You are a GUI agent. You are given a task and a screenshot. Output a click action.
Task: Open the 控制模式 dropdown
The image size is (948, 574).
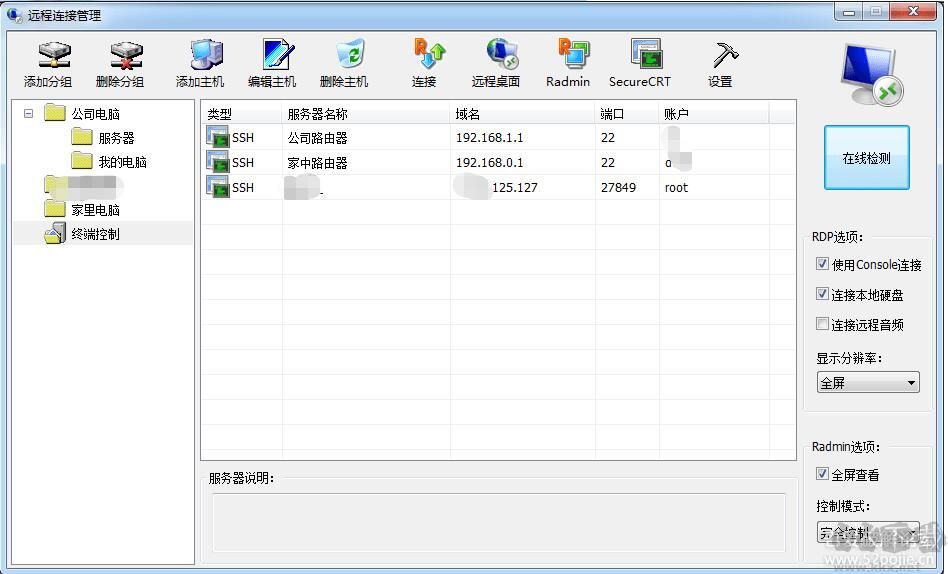[x=868, y=533]
